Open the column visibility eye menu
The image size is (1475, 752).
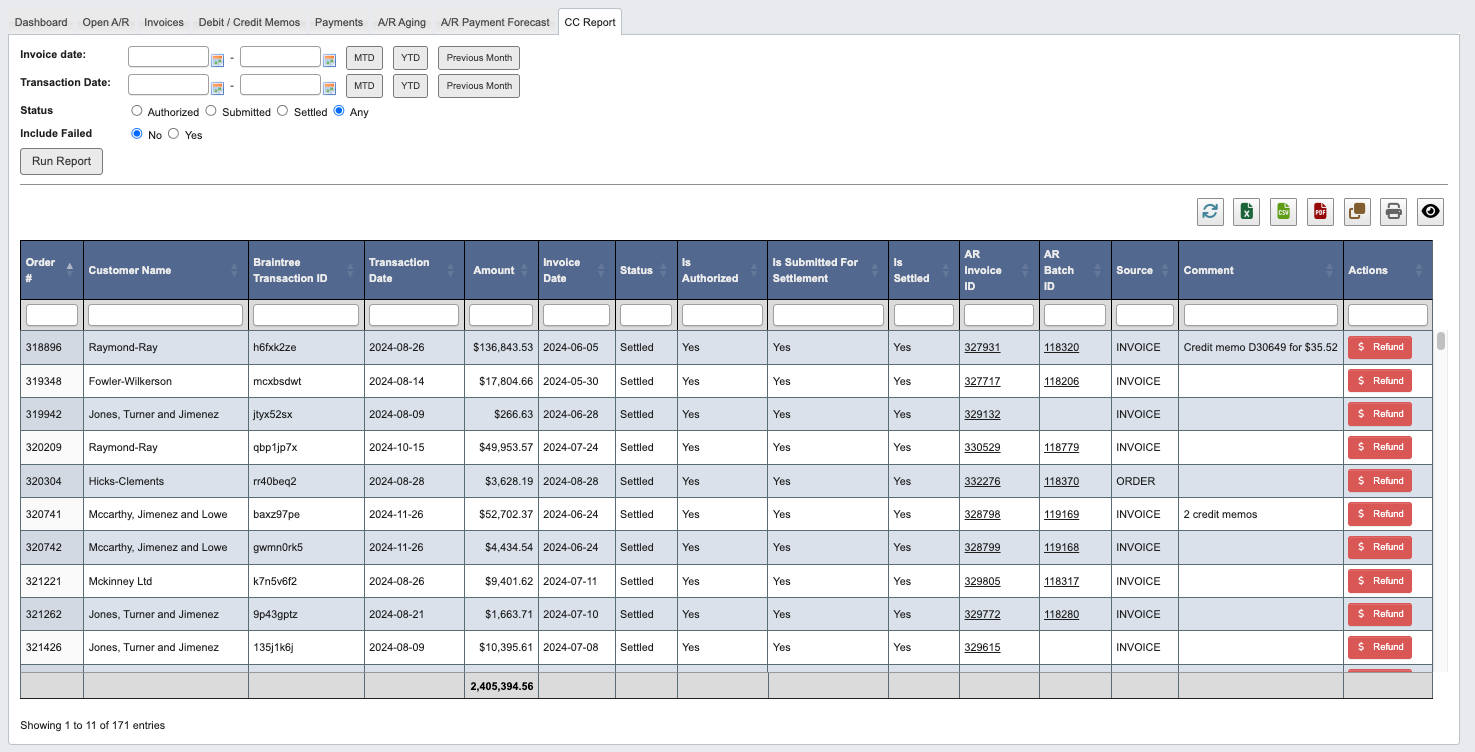coord(1430,211)
